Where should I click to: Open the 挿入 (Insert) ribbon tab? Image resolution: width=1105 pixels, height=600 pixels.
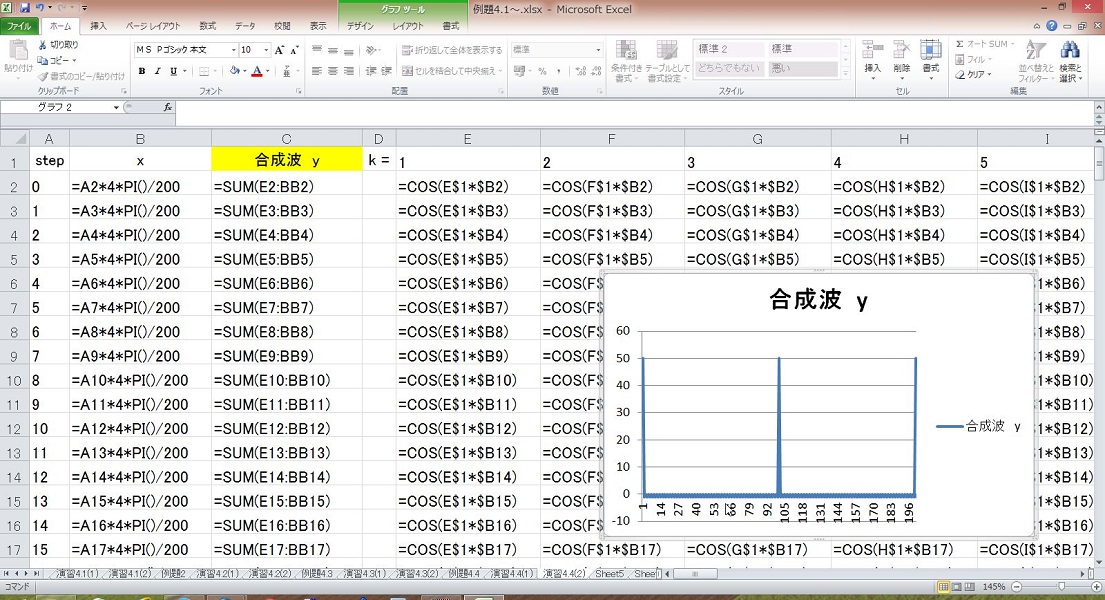[98, 26]
